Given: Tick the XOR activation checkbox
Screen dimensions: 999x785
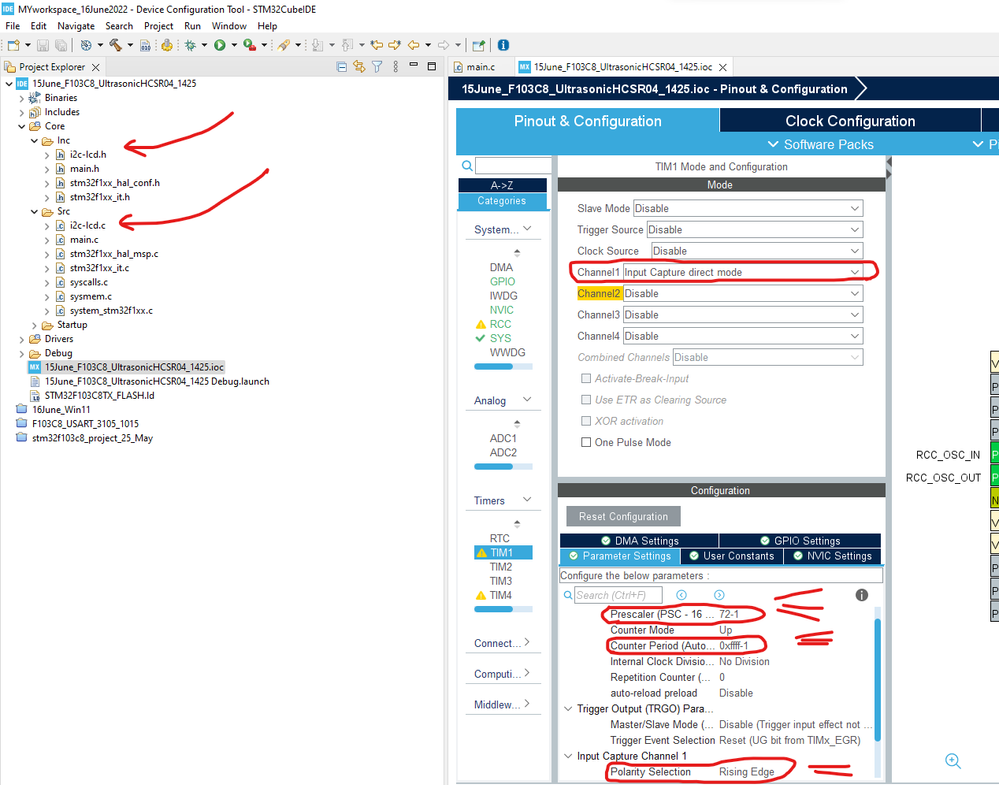Looking at the screenshot, I should (586, 421).
